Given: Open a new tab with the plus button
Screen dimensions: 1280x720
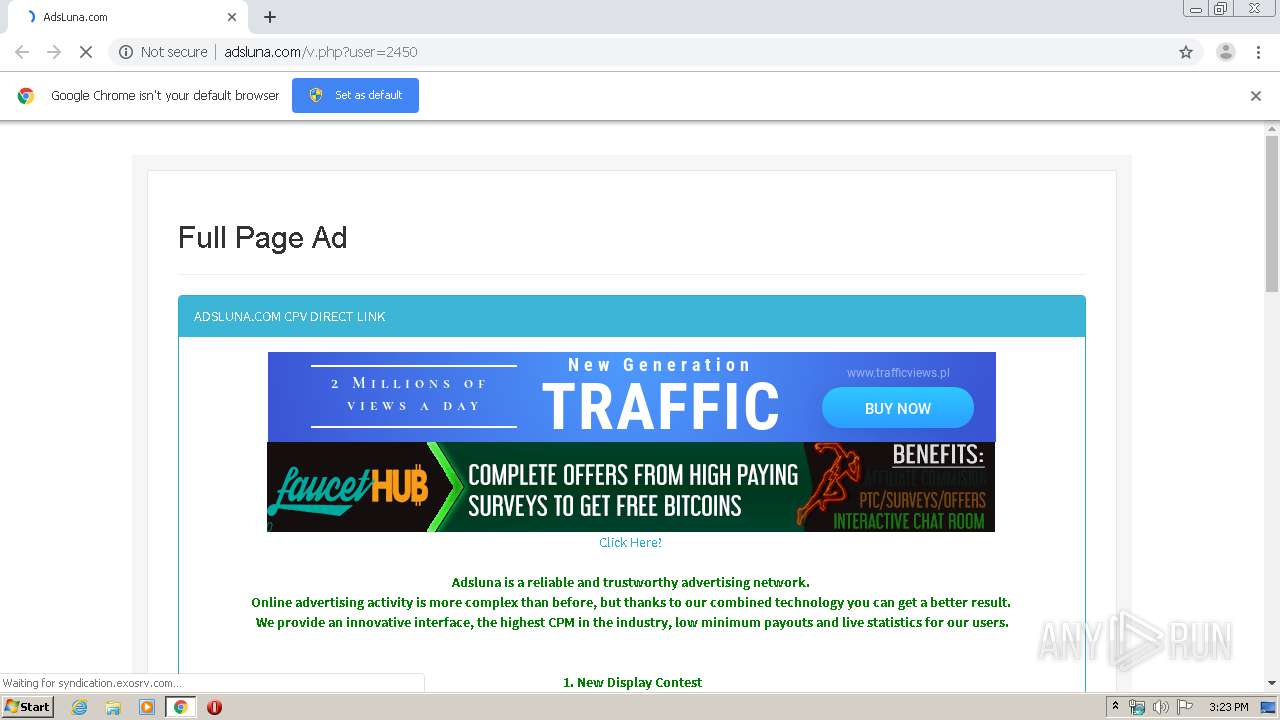Looking at the screenshot, I should point(270,17).
